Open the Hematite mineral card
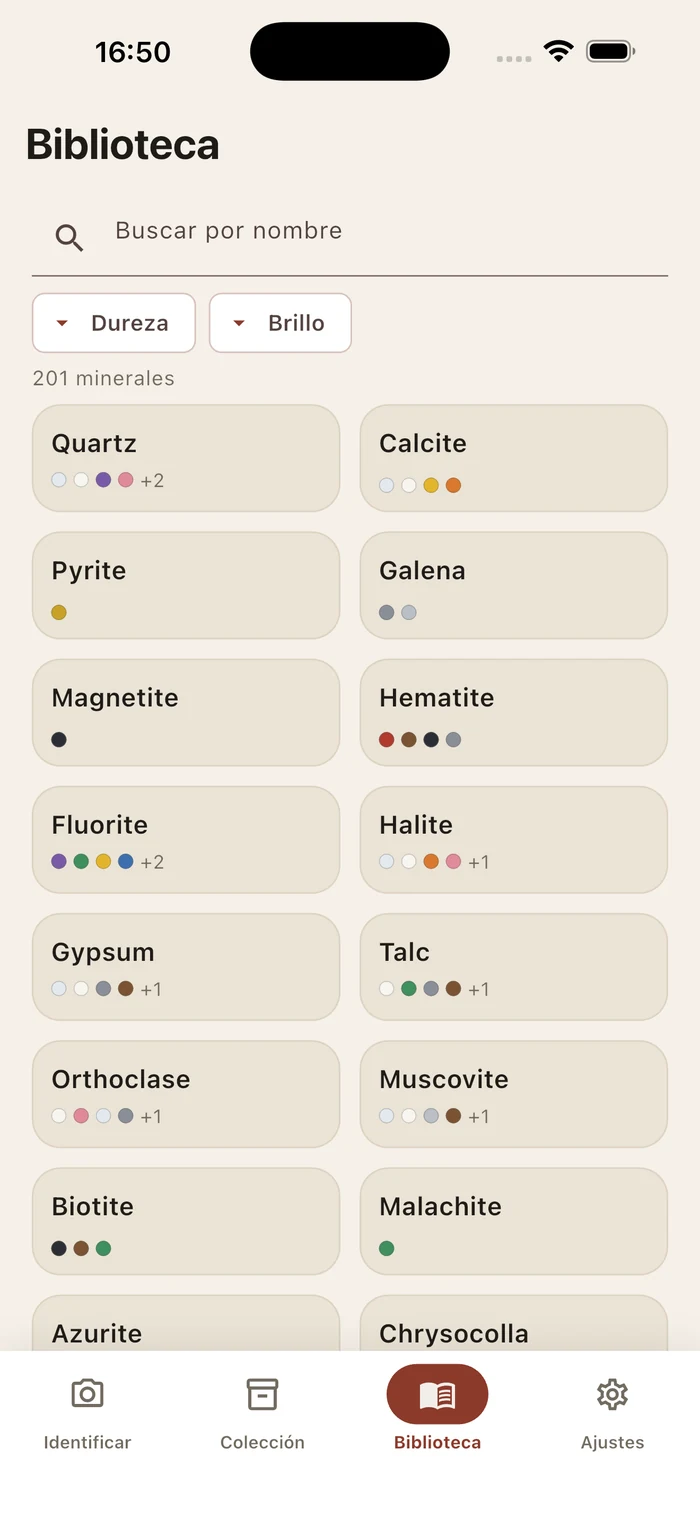 coord(514,712)
